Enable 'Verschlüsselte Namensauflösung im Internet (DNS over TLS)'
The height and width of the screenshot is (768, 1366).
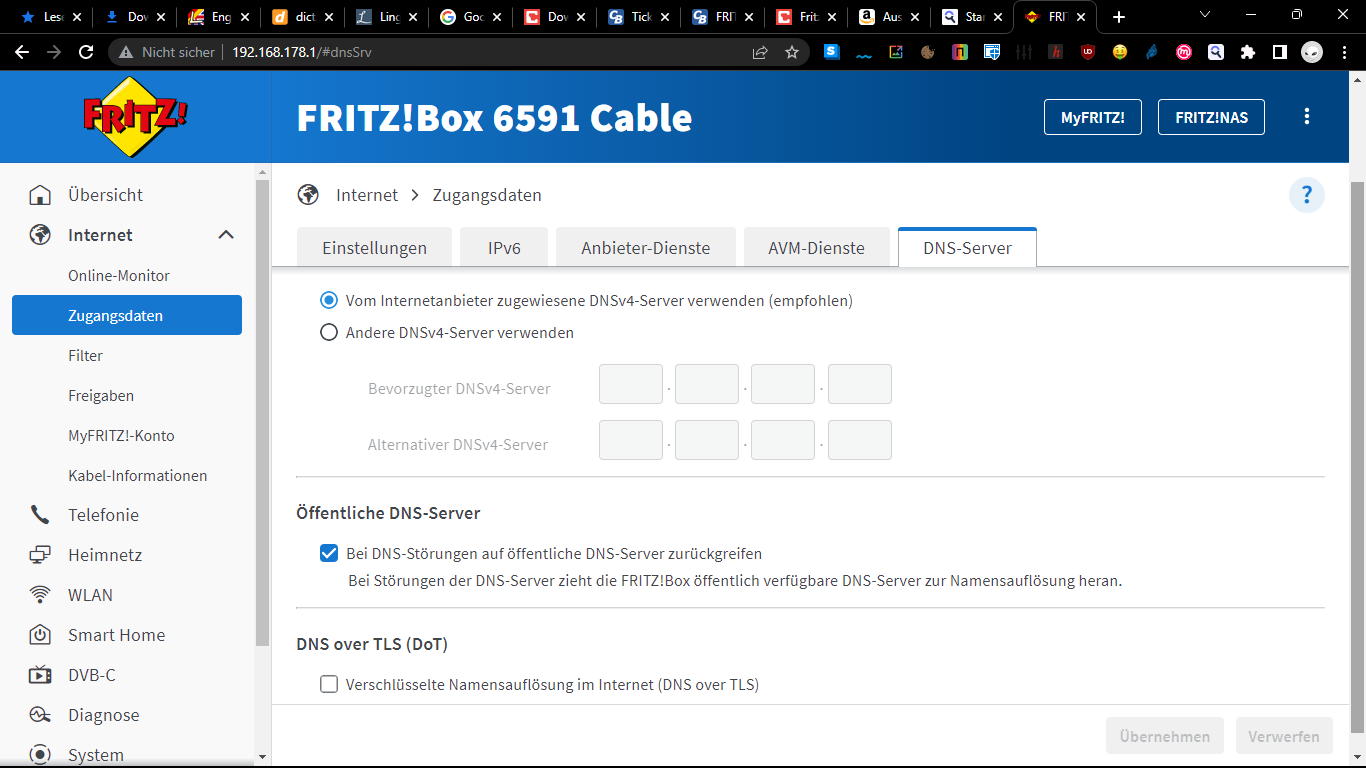pos(328,685)
